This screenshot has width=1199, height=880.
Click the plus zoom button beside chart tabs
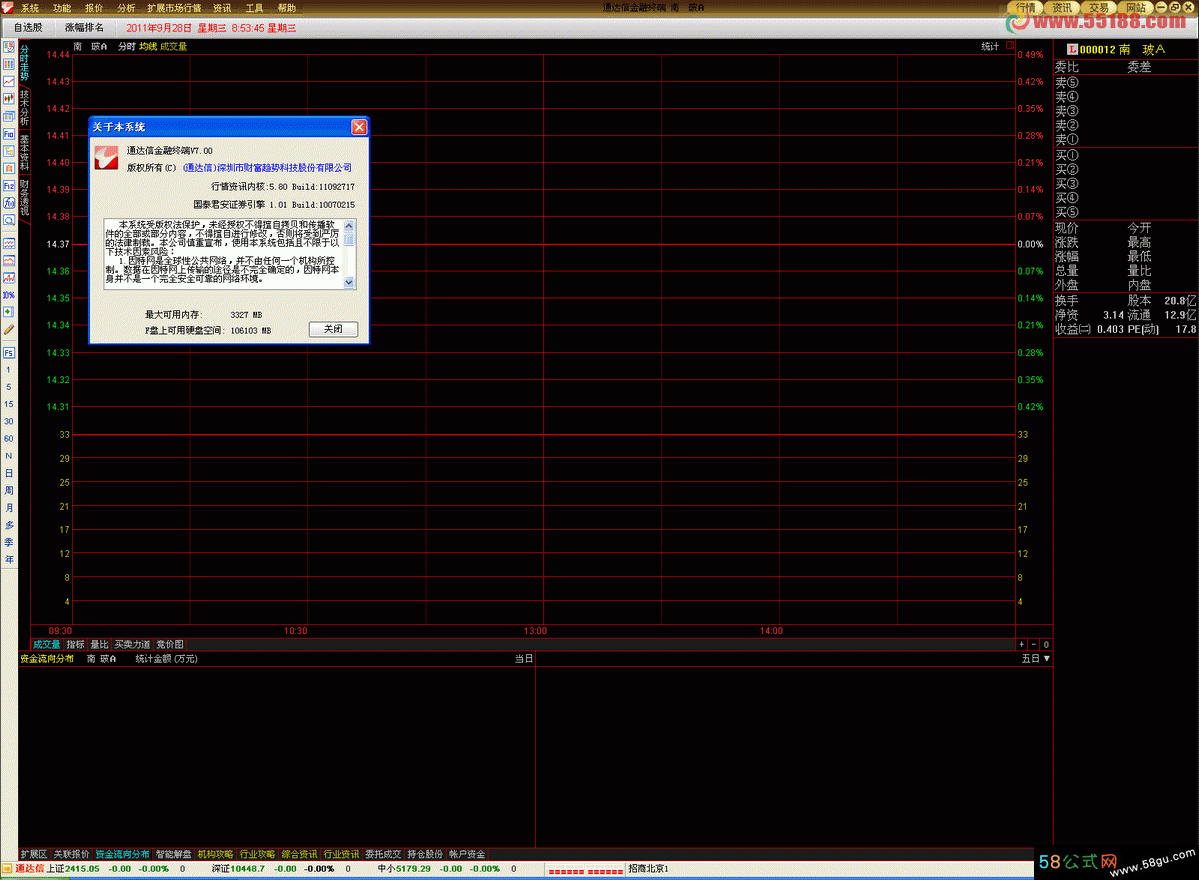(1022, 645)
